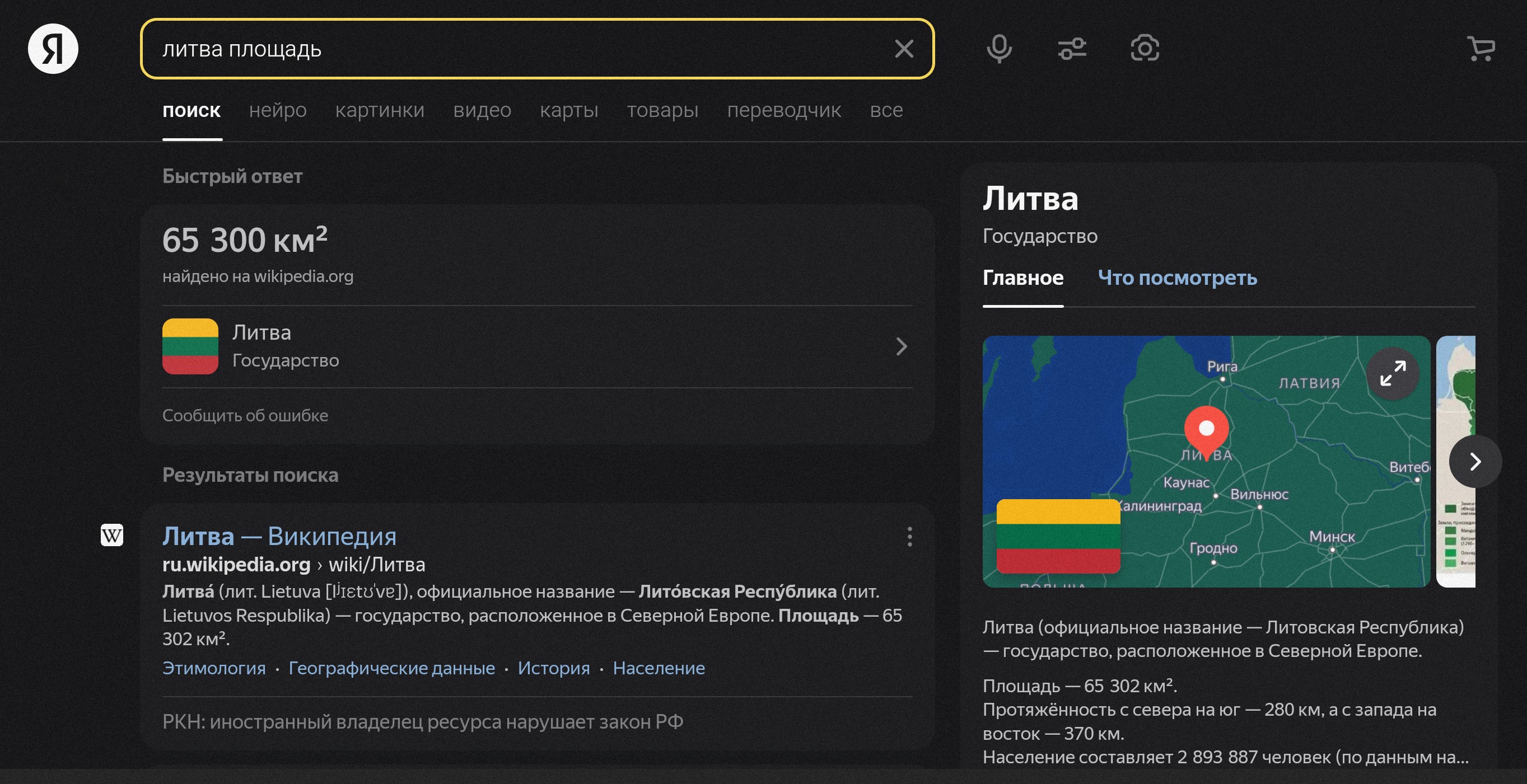Open the Население sitelink
The width and height of the screenshot is (1527, 784).
click(x=659, y=668)
